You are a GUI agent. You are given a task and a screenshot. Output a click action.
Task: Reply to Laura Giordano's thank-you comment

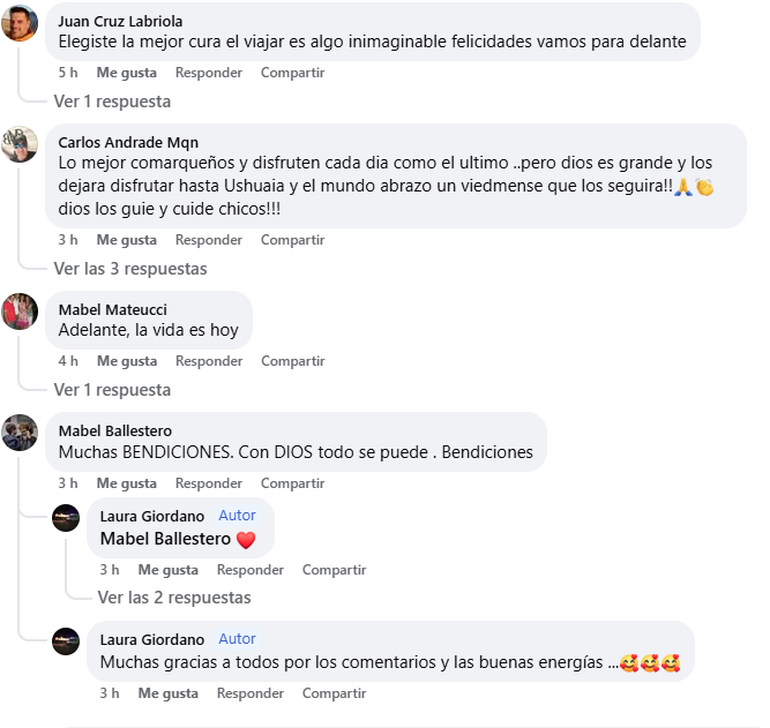[250, 693]
